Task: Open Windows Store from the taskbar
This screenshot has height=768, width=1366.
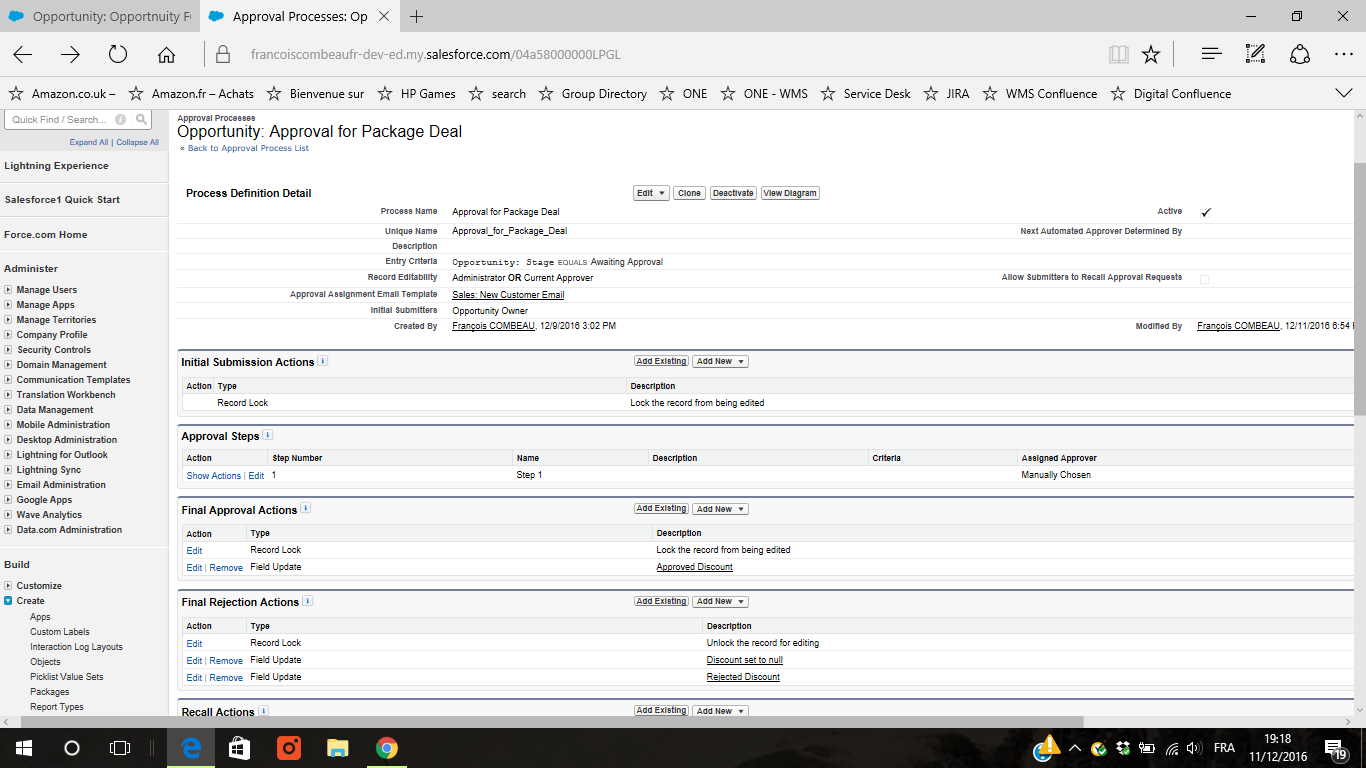Action: click(x=239, y=748)
